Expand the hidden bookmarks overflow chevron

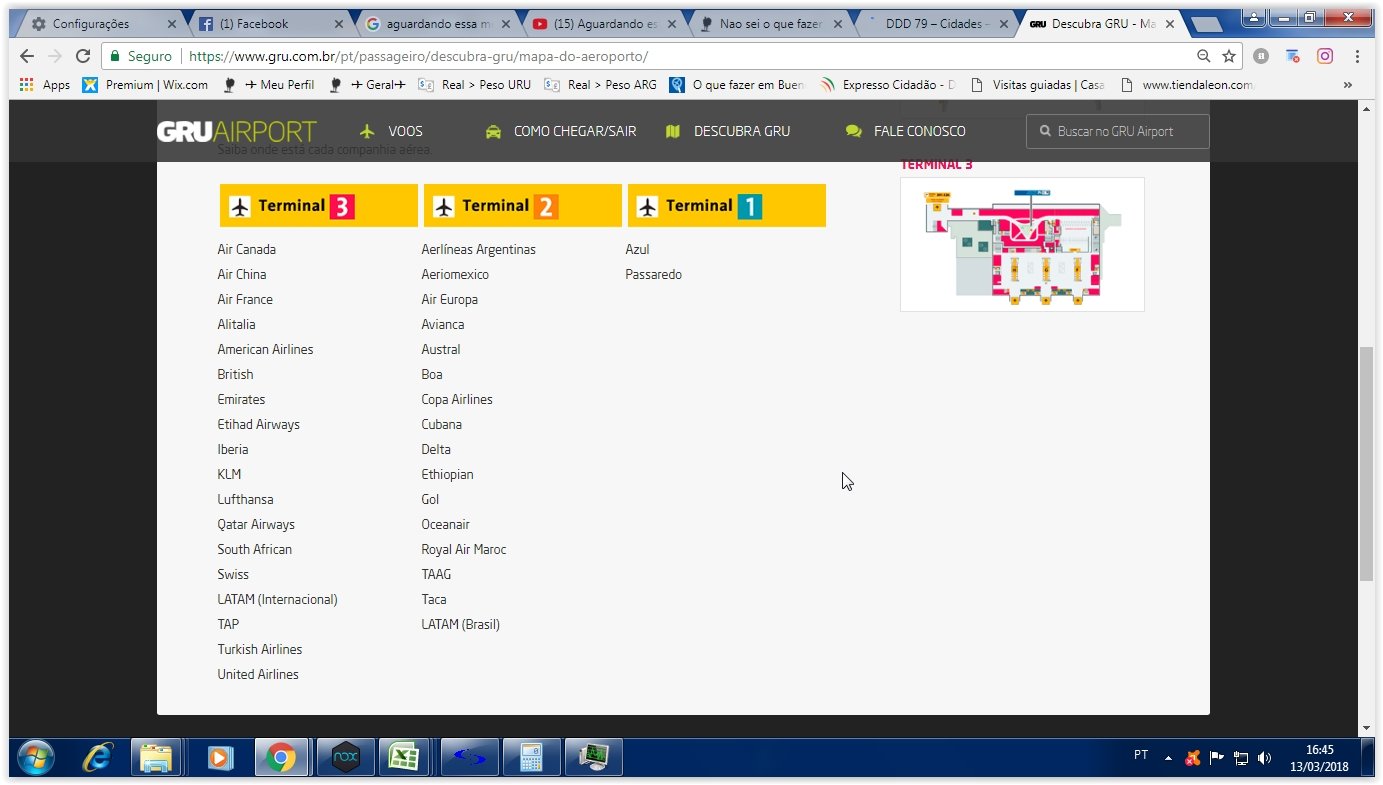coord(1347,85)
